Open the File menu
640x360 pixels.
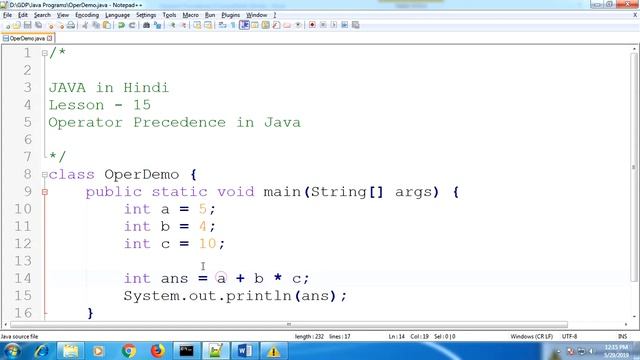tap(7, 15)
